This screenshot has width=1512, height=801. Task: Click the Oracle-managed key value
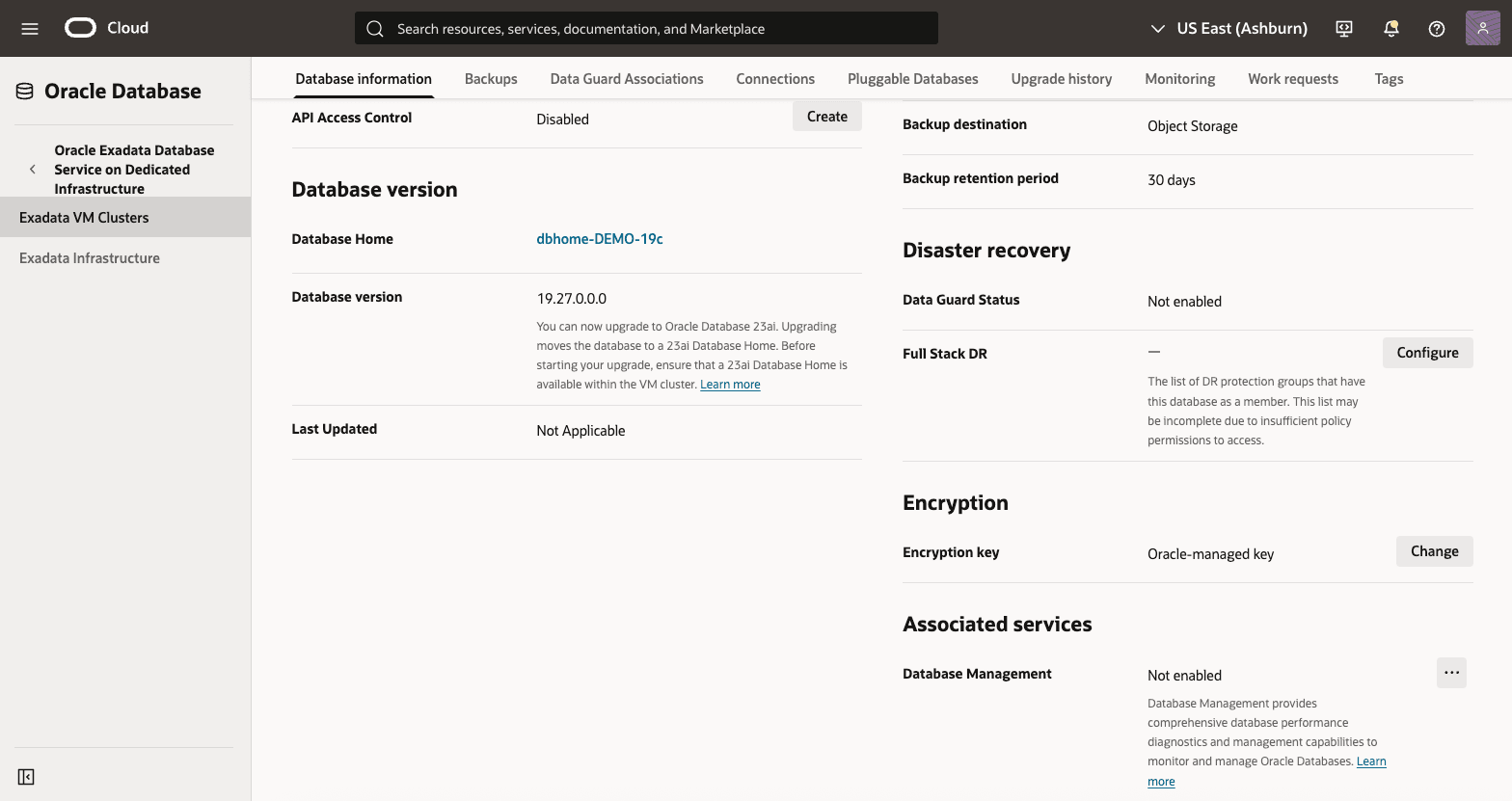(1211, 554)
